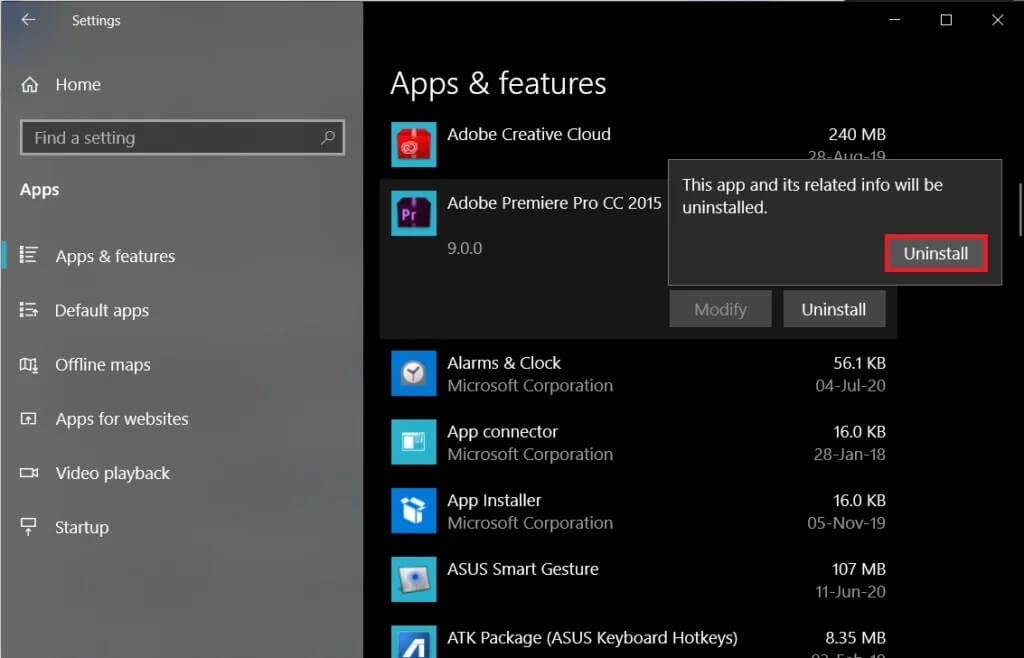
Task: Select Alarms & Clock entry name
Action: [x=504, y=362]
